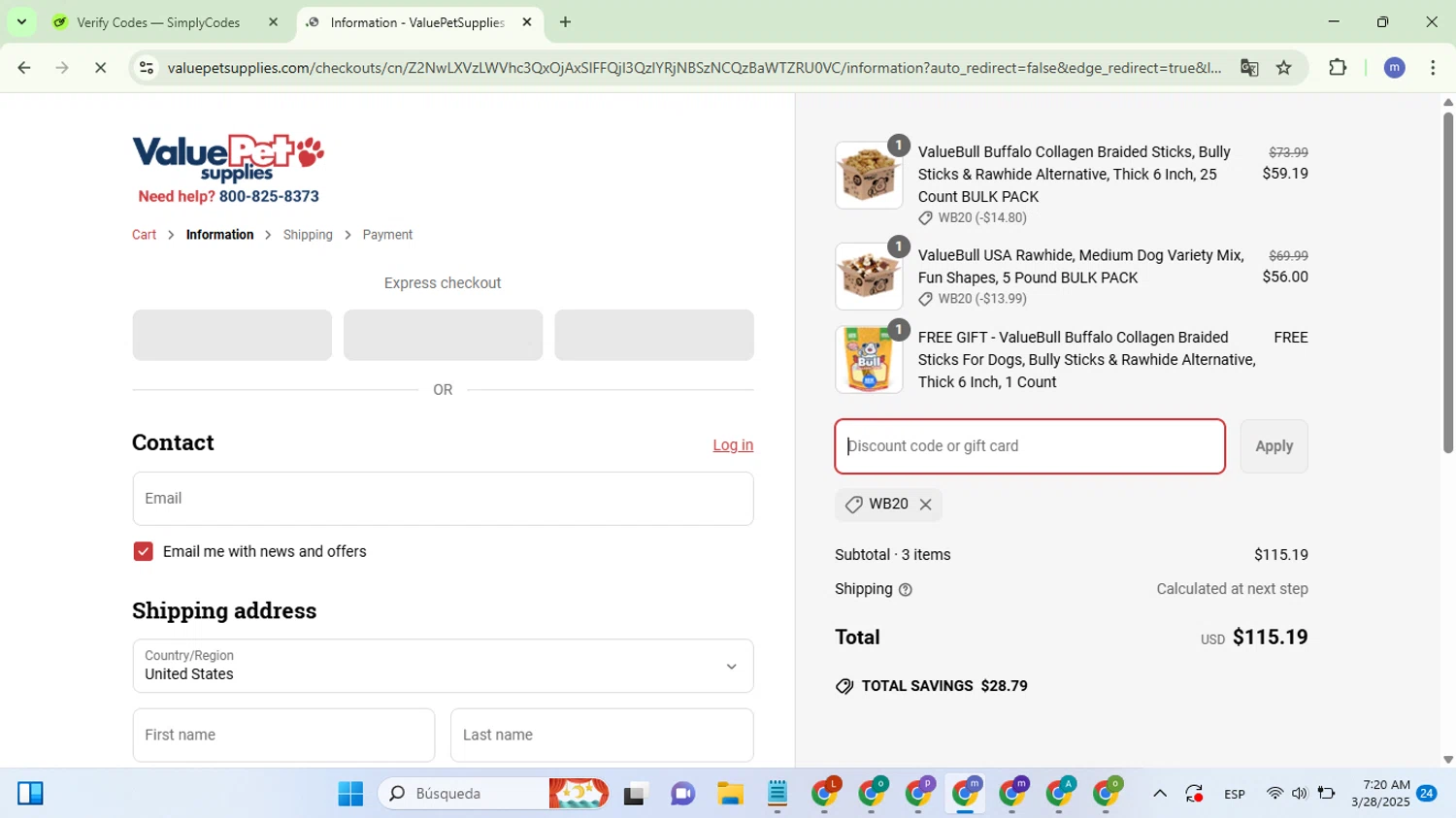Focus the First name field
The width and height of the screenshot is (1456, 818).
[283, 736]
